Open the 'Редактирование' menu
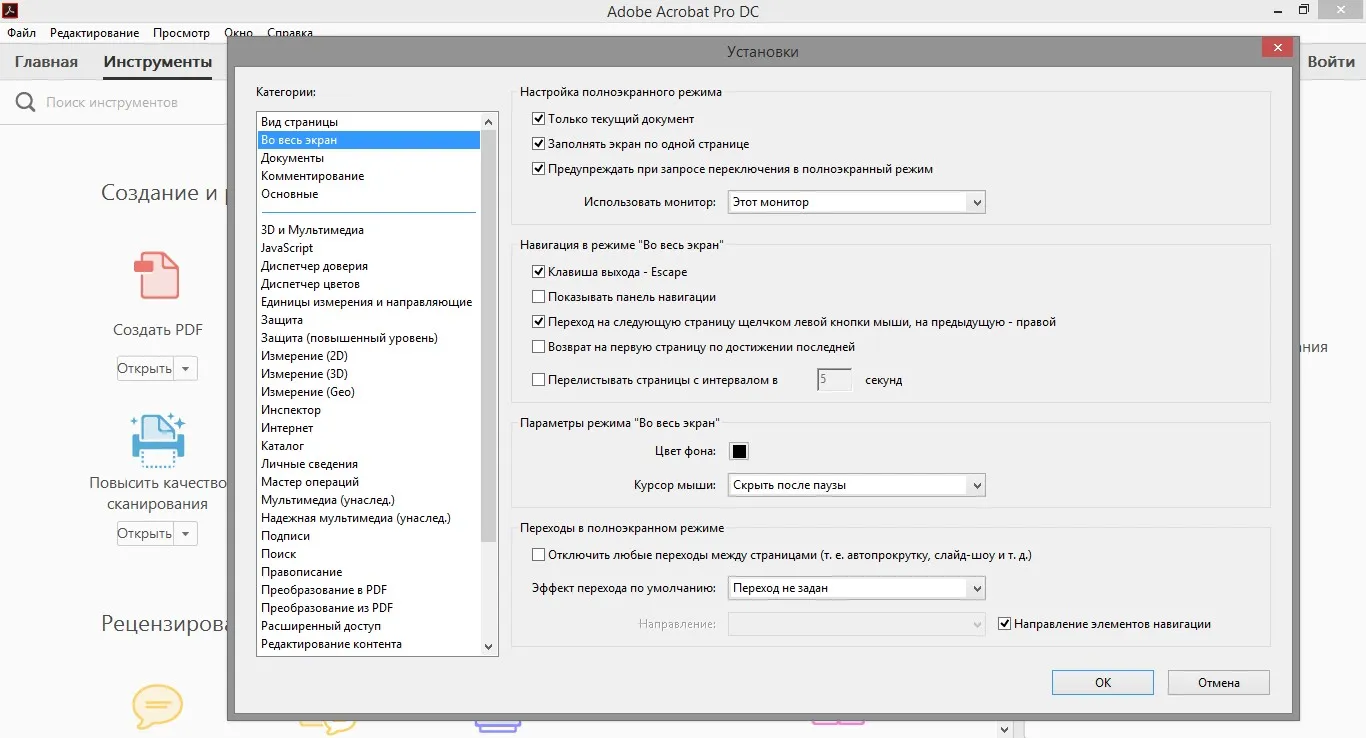 click(x=94, y=33)
